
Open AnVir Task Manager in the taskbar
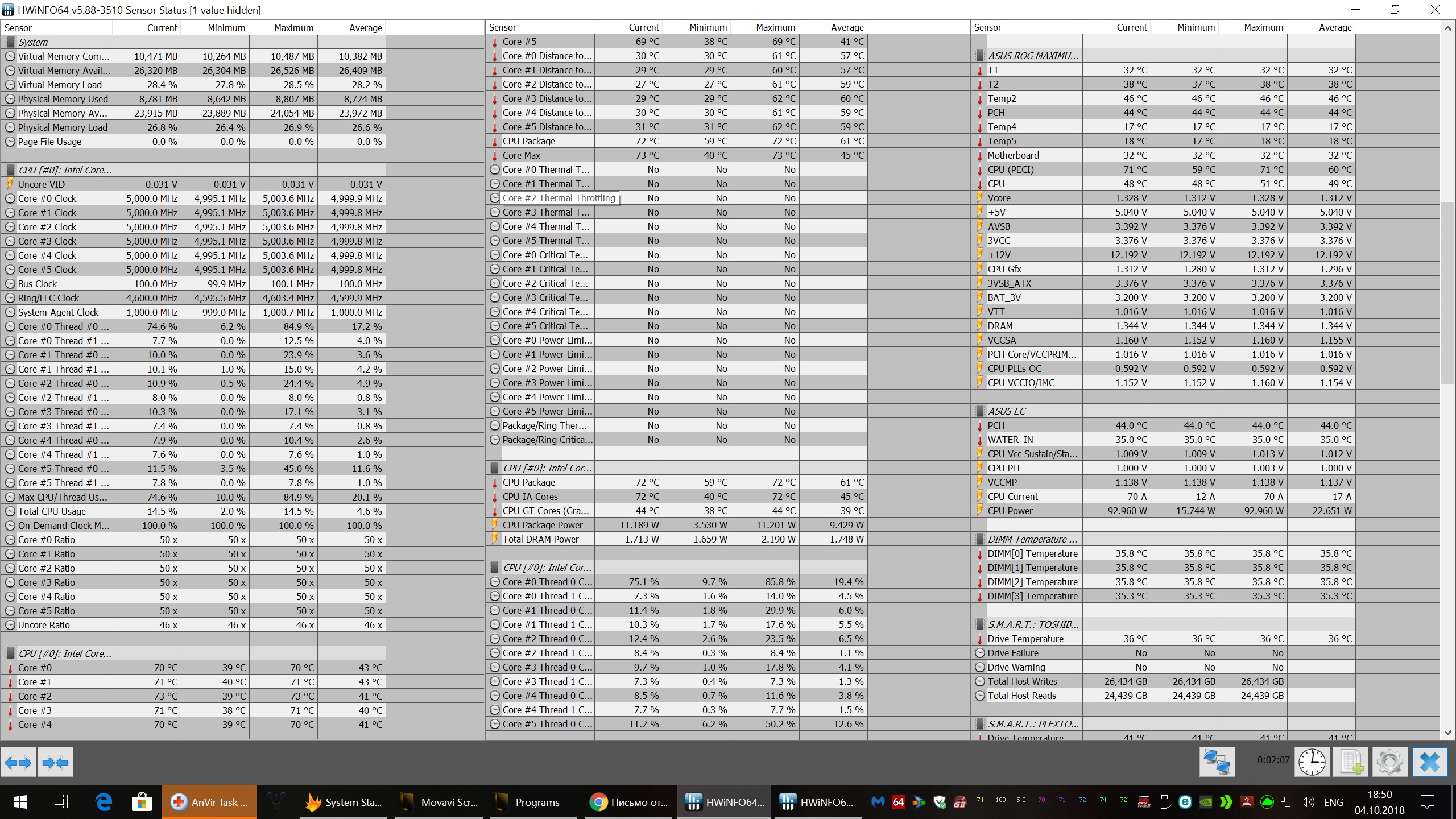(209, 802)
